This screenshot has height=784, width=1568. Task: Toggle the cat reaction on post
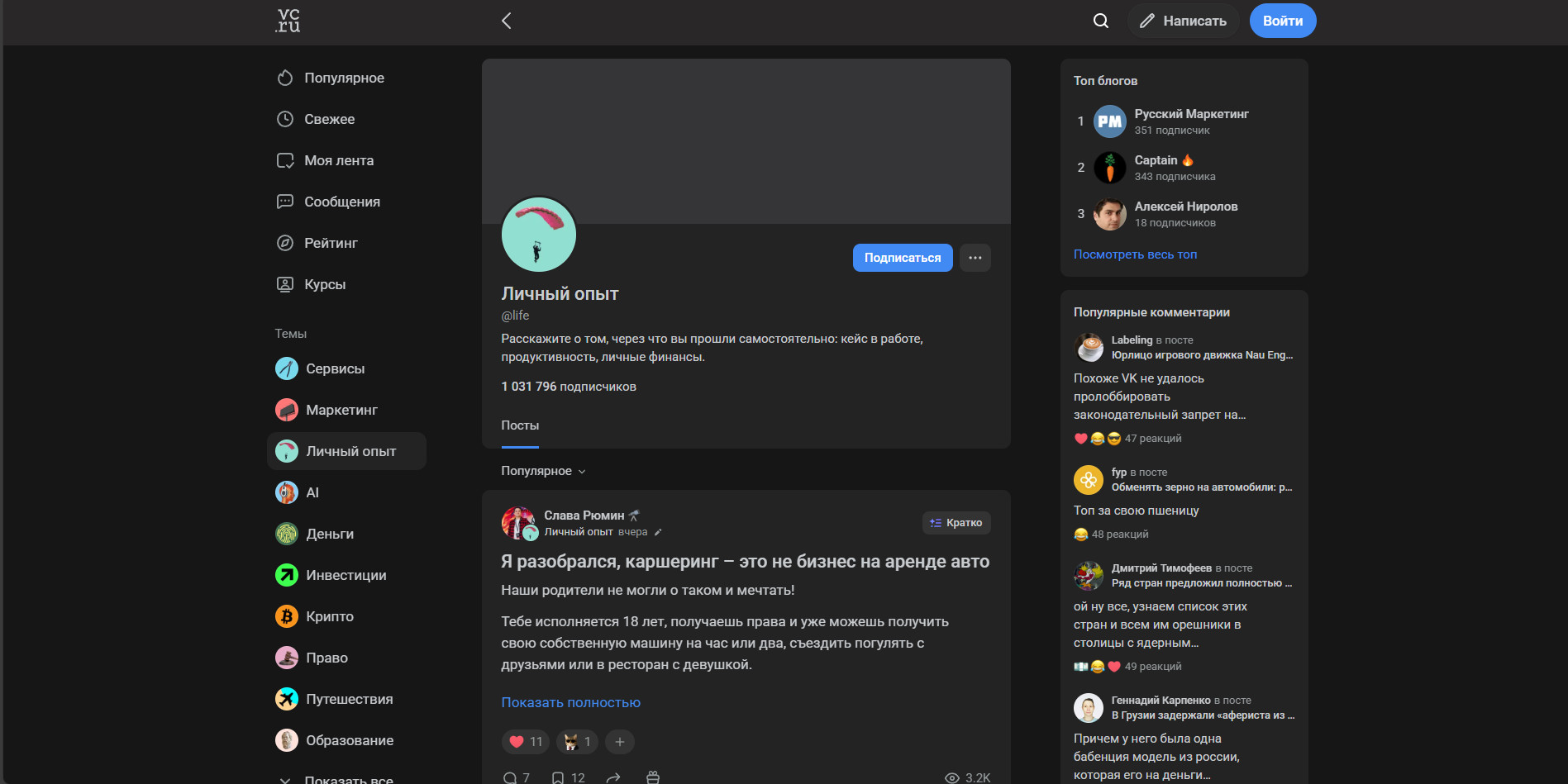tap(577, 742)
